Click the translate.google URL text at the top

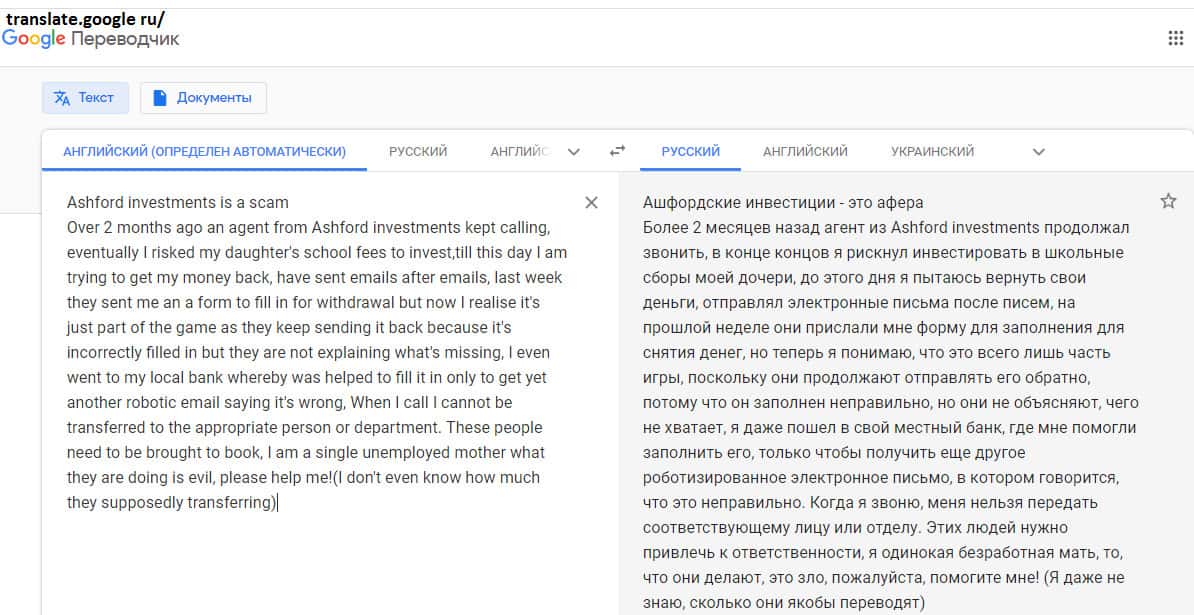85,17
